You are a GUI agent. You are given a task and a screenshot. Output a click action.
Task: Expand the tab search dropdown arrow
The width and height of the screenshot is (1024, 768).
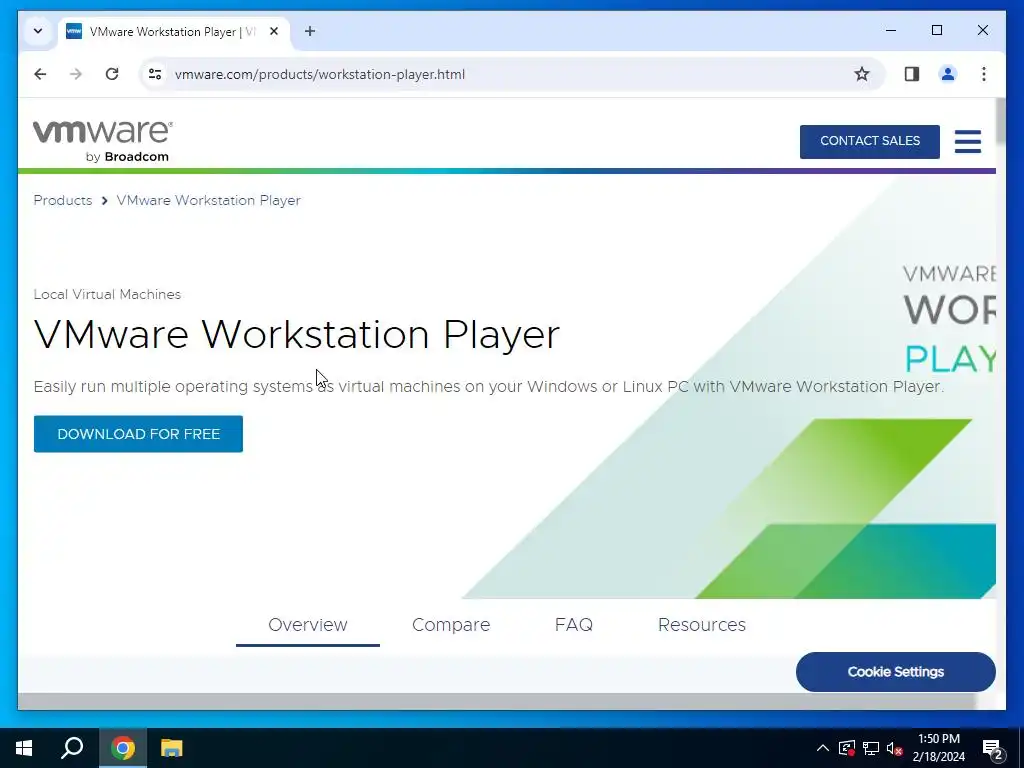(x=38, y=31)
